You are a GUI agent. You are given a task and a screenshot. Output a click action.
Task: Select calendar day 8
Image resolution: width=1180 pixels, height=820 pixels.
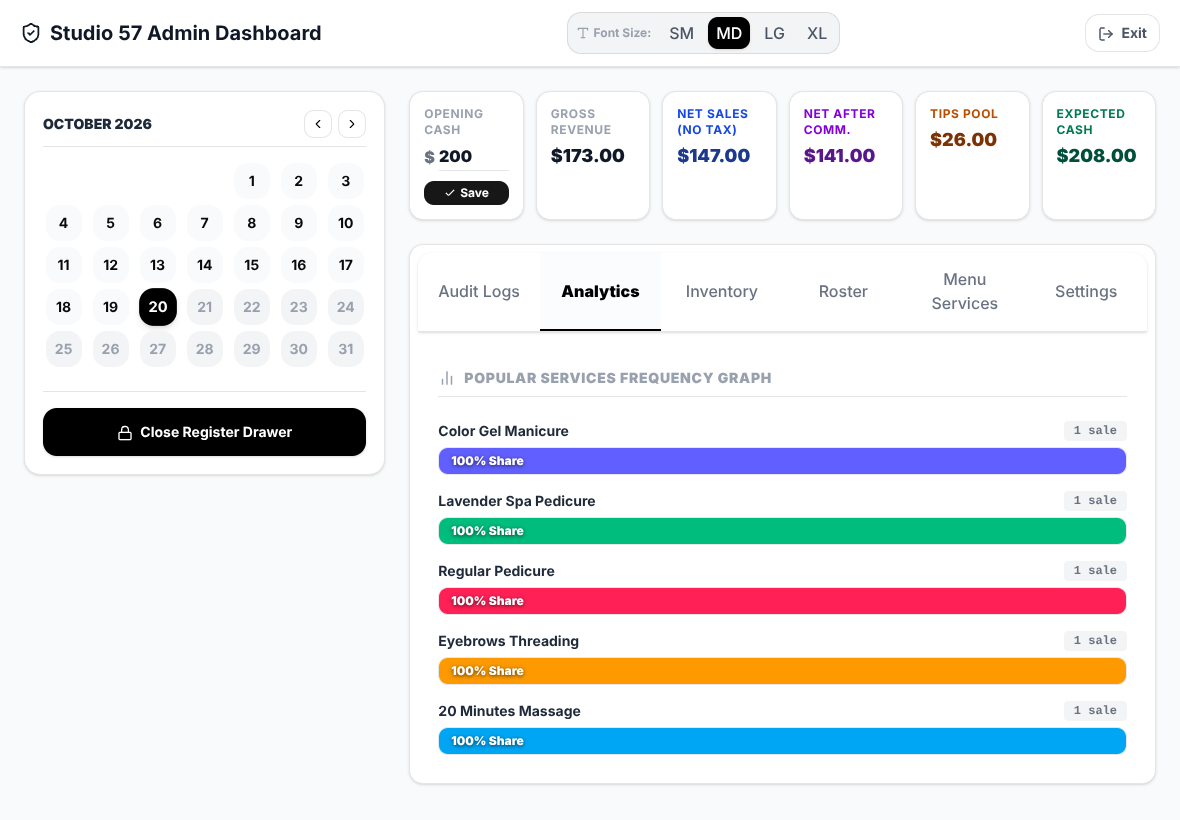(252, 223)
